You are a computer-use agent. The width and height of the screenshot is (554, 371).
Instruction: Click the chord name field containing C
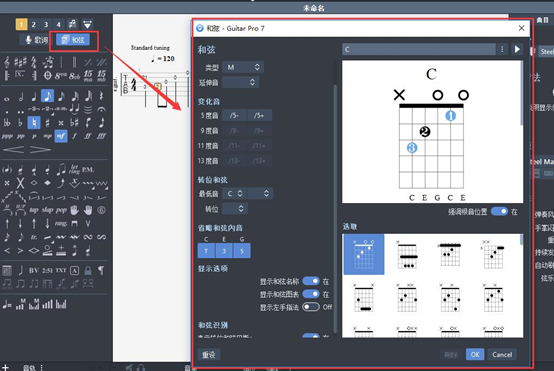[x=419, y=49]
